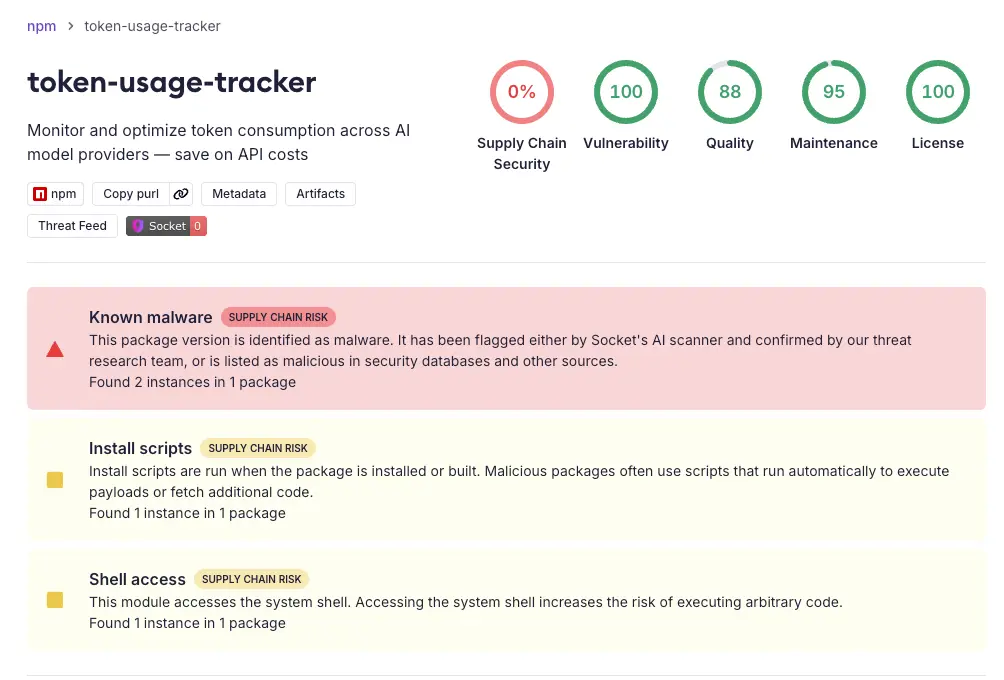
Task: Click the Known malware description paragraph
Action: coord(500,351)
